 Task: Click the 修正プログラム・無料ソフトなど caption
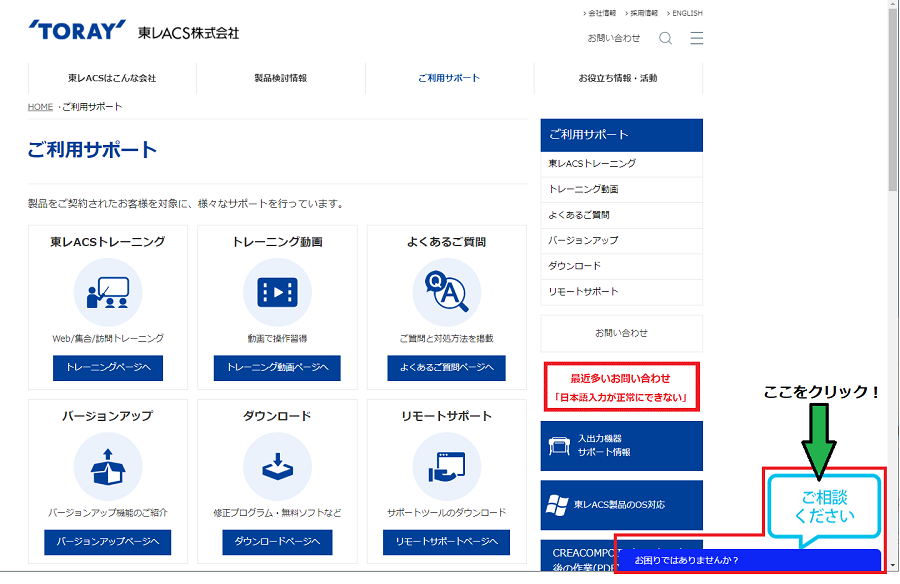pyautogui.click(x=277, y=513)
